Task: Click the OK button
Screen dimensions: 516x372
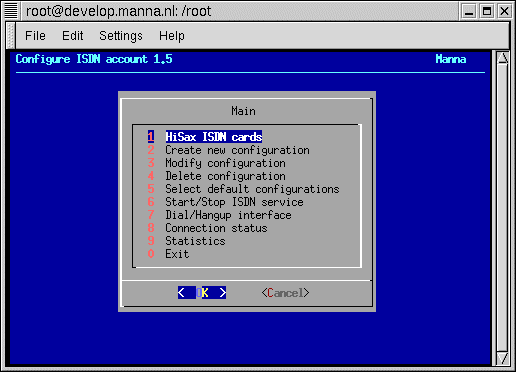Action: pos(202,293)
